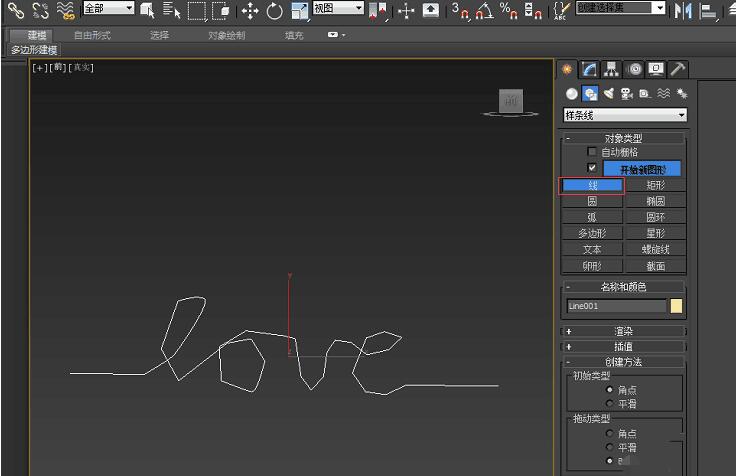Switch to Lights category icon

pos(608,93)
